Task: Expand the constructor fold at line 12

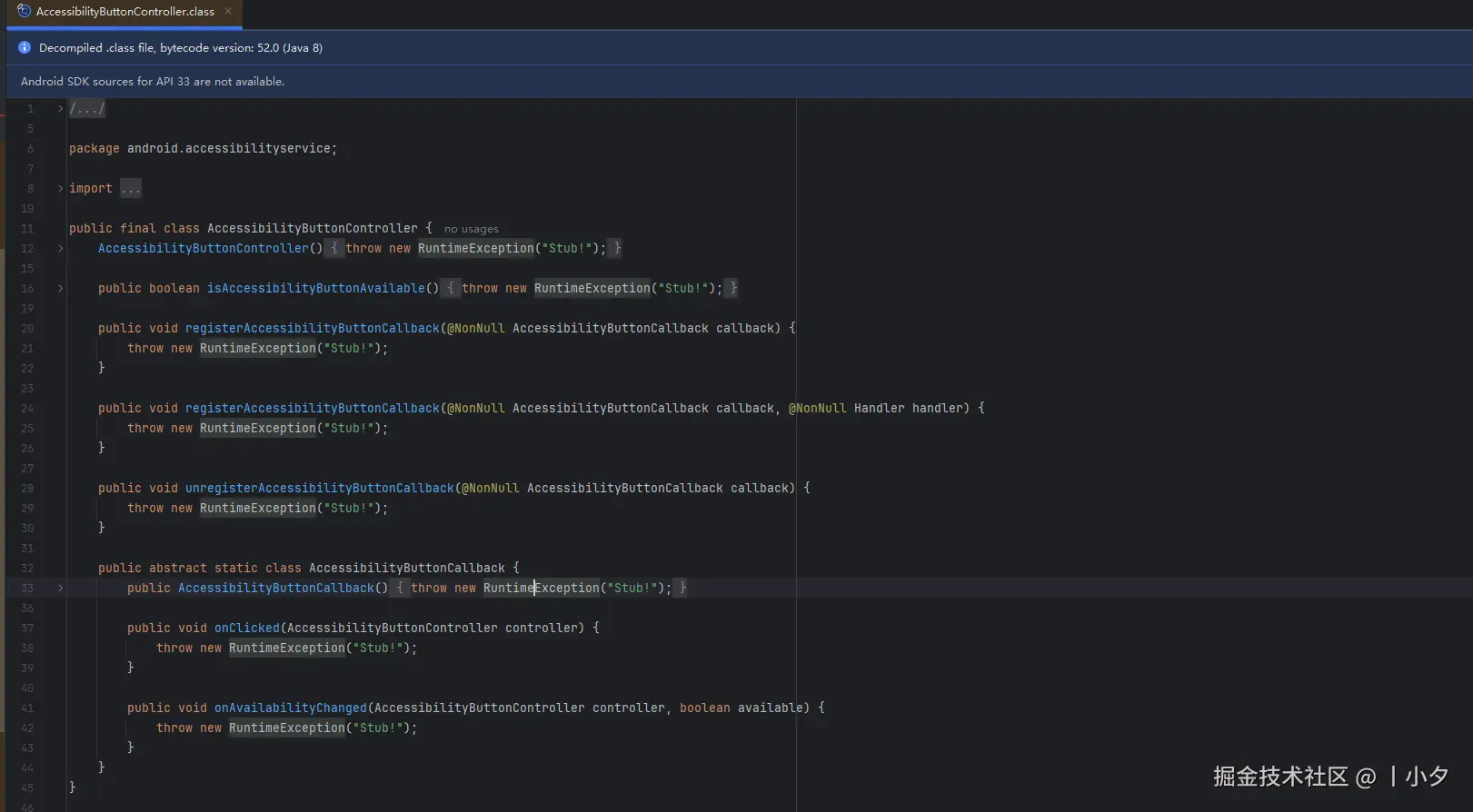Action: point(61,249)
